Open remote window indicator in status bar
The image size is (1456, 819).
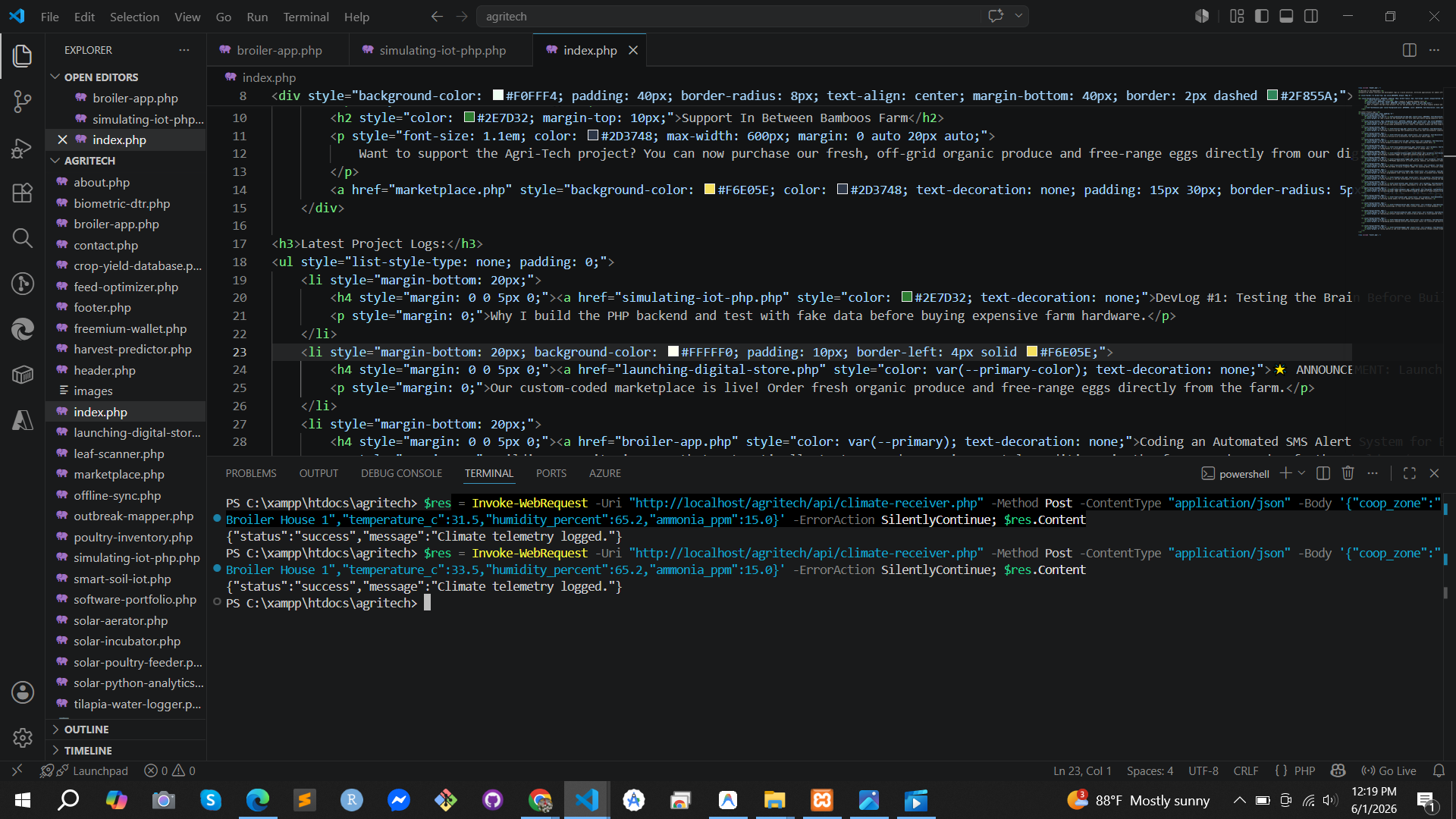click(x=17, y=770)
